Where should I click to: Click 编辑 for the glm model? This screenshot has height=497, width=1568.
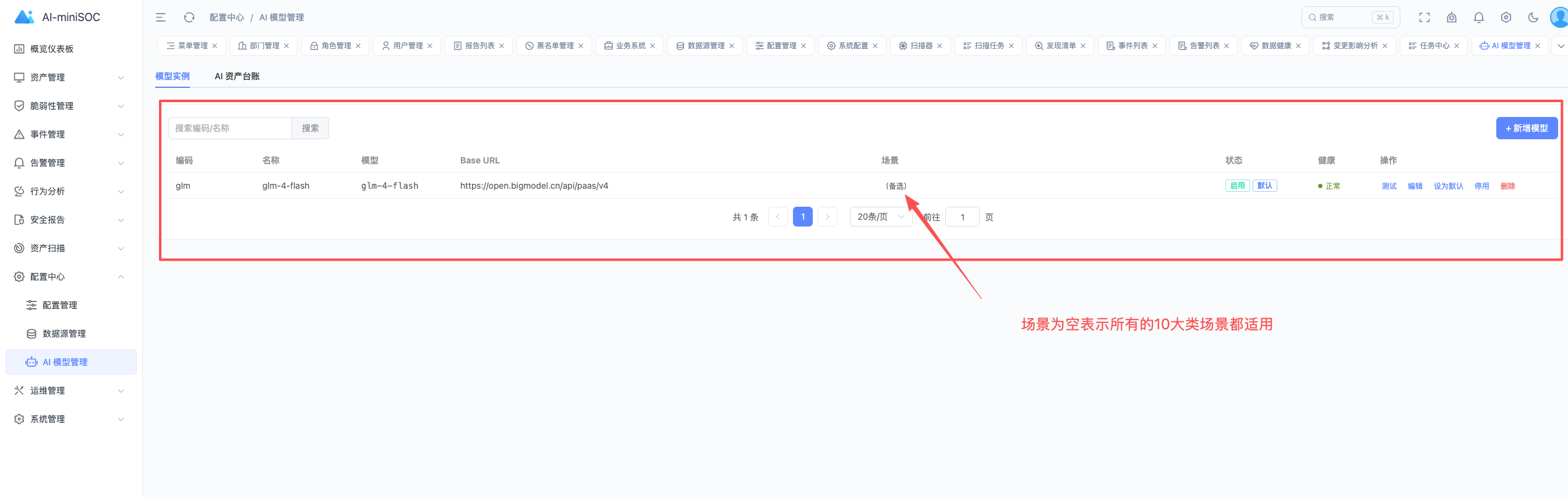pyautogui.click(x=1415, y=186)
